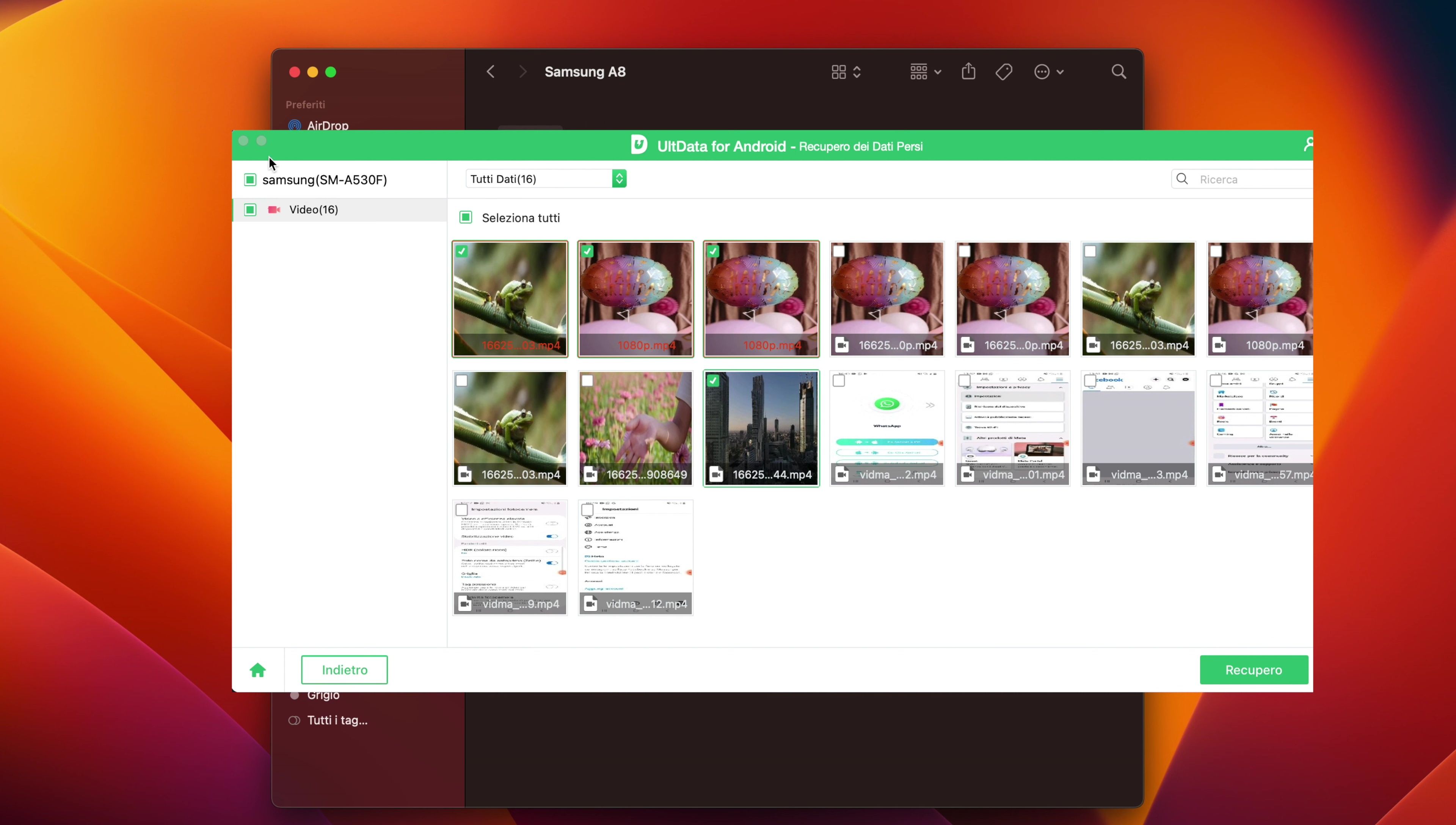Go back in Finder Samsung A8 window
1456x825 pixels.
491,72
